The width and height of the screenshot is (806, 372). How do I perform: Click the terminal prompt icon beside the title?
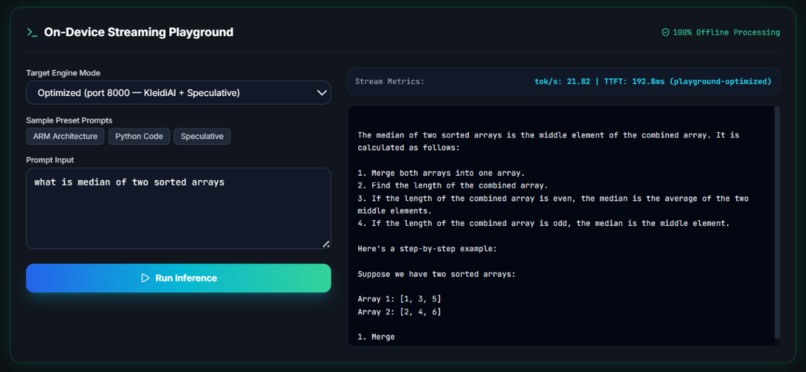pos(32,32)
